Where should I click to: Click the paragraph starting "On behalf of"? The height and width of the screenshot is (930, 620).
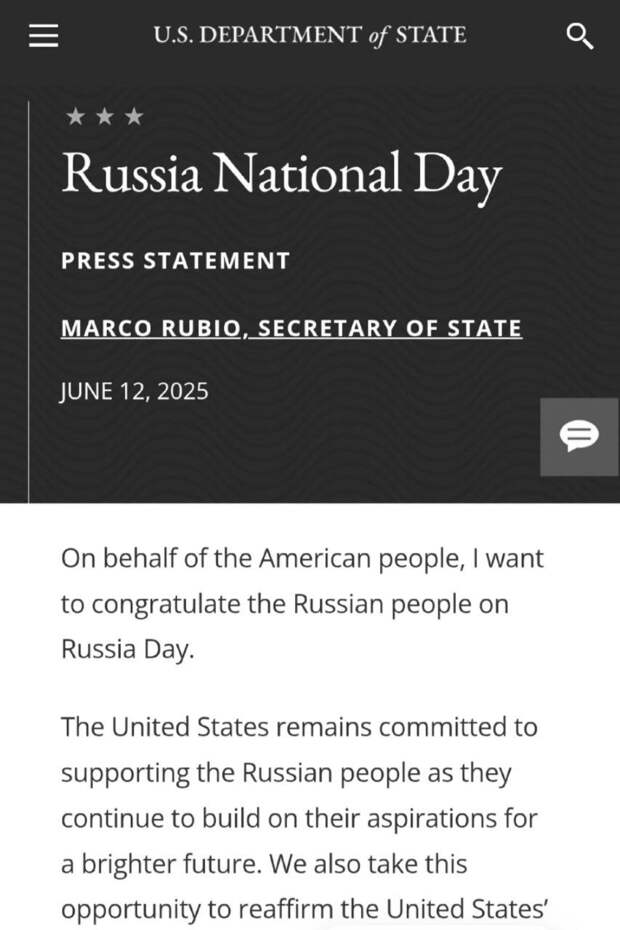[x=302, y=604]
